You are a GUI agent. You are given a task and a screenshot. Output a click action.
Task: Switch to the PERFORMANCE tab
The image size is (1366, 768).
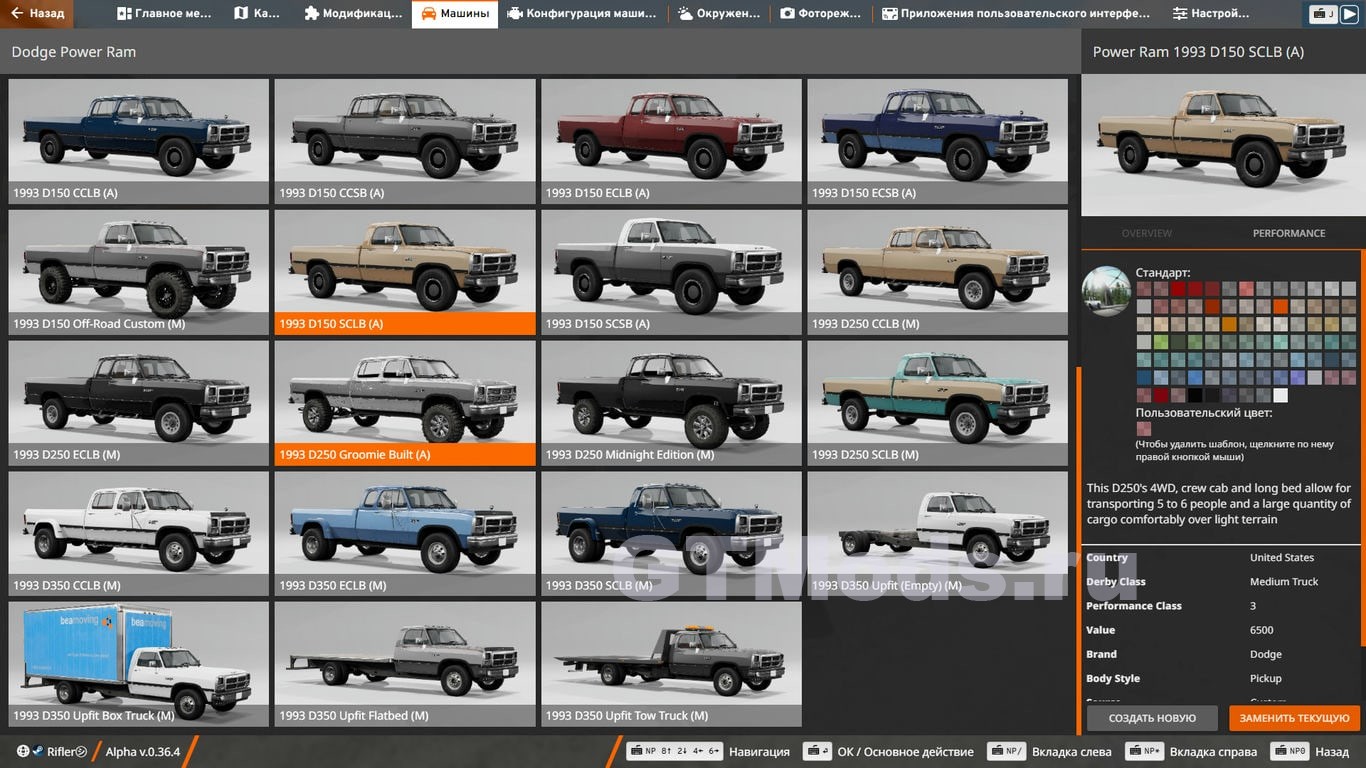[x=1289, y=233]
